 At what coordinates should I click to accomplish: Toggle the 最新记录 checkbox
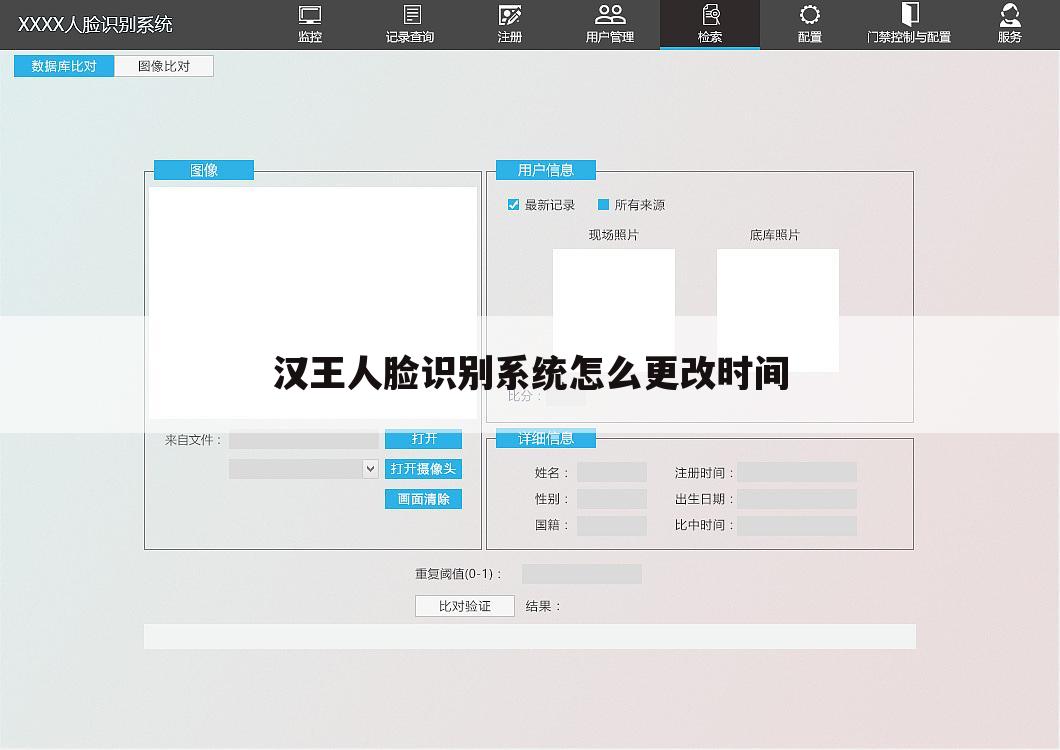point(513,204)
